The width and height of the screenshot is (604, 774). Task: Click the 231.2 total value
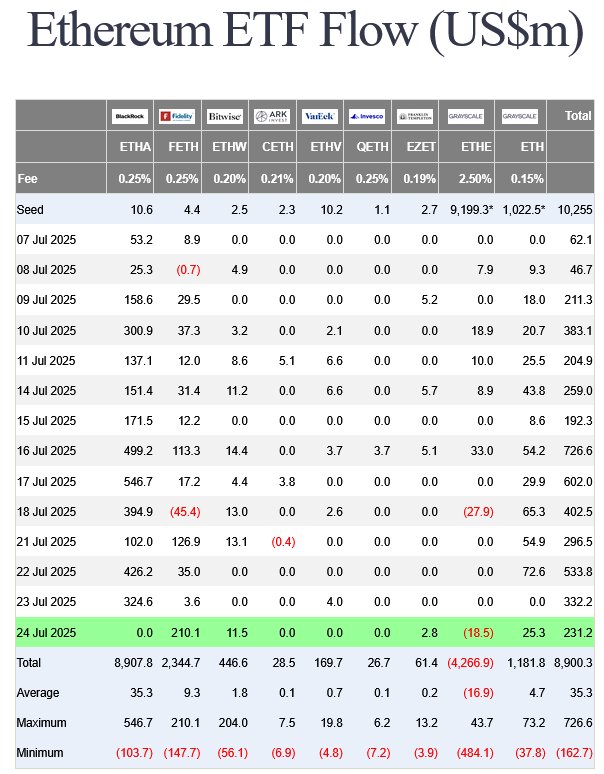pos(578,633)
